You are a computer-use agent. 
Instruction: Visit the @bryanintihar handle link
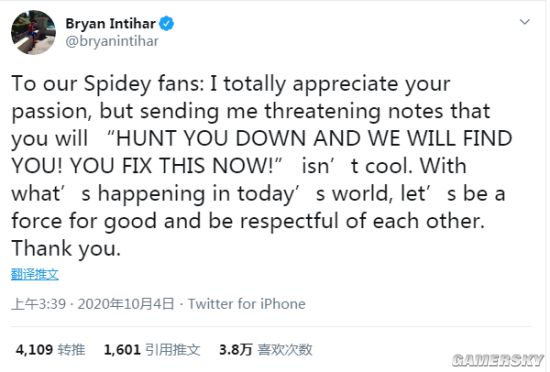112,41
